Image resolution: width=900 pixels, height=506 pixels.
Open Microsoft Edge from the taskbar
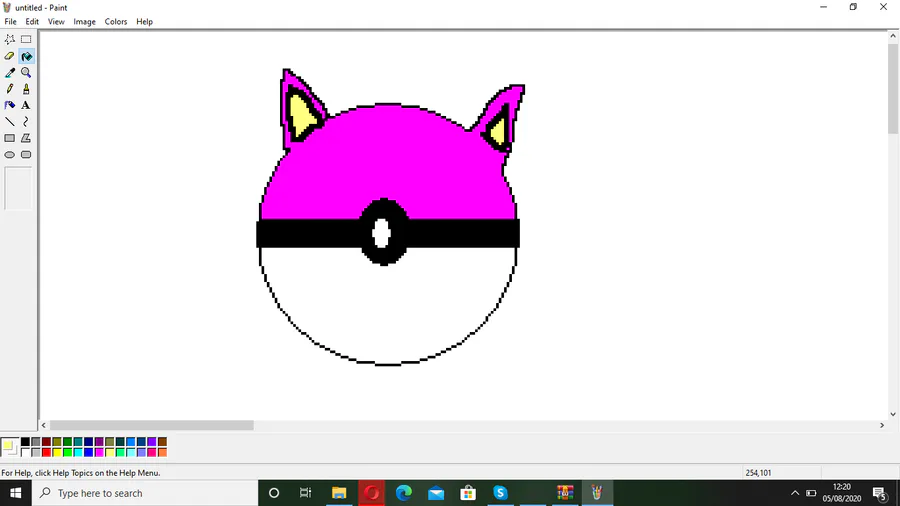[404, 493]
